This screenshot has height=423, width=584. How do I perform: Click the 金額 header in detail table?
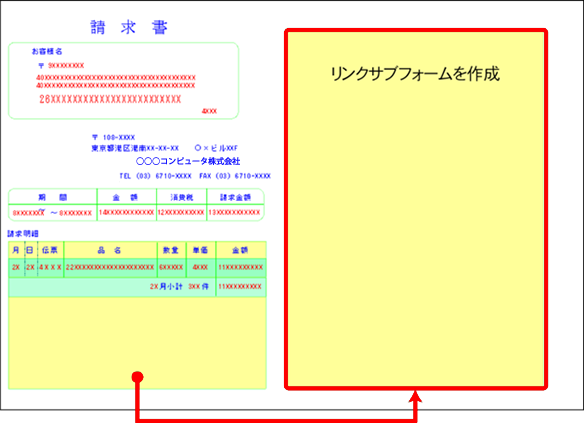tap(240, 250)
